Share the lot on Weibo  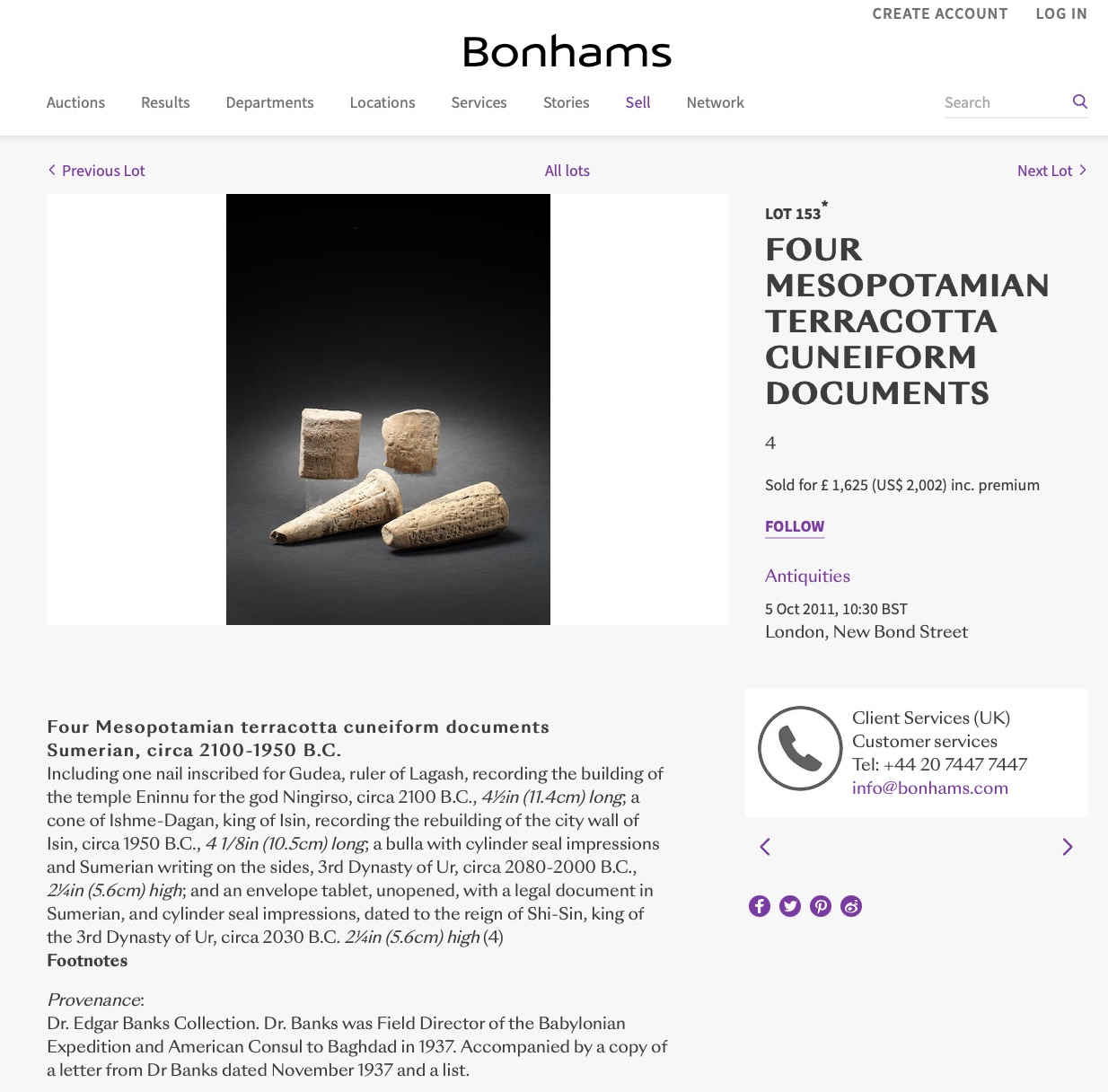[x=851, y=906]
